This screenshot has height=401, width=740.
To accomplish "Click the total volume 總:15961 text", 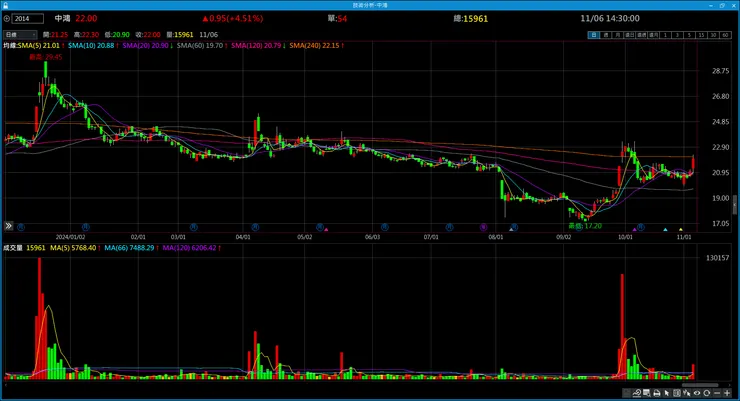I will [471, 19].
